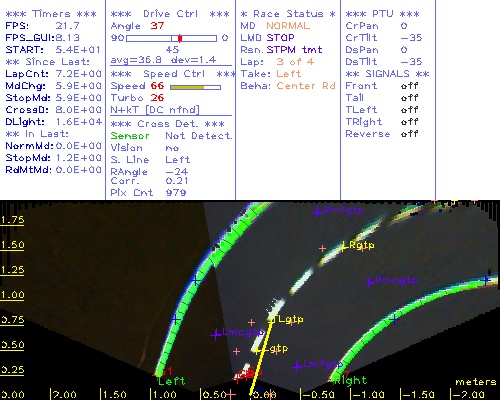The image size is (500, 400).
Task: Select the Race Status panel header
Action: [x=288, y=14]
